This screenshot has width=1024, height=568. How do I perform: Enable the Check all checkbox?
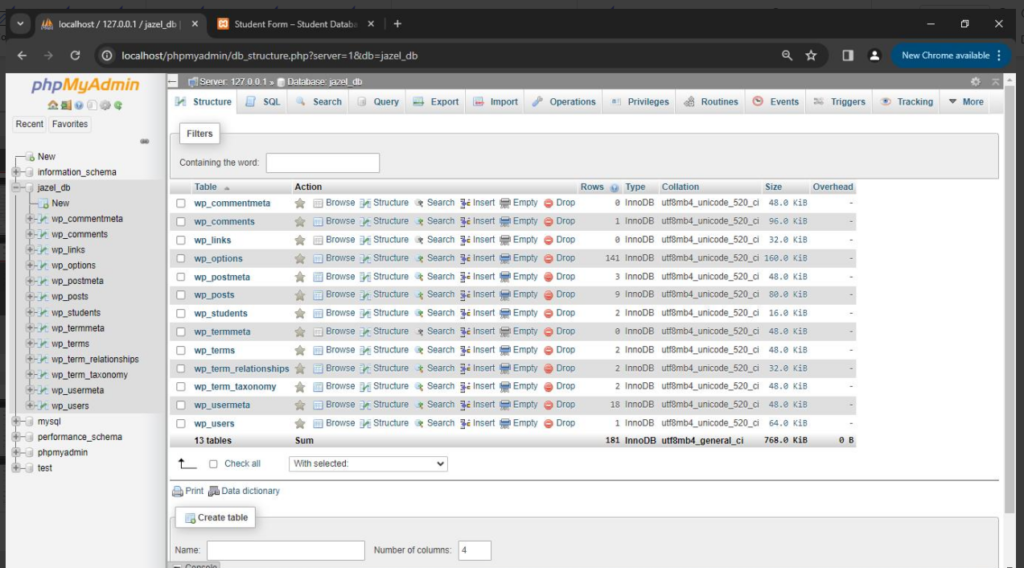pyautogui.click(x=213, y=464)
